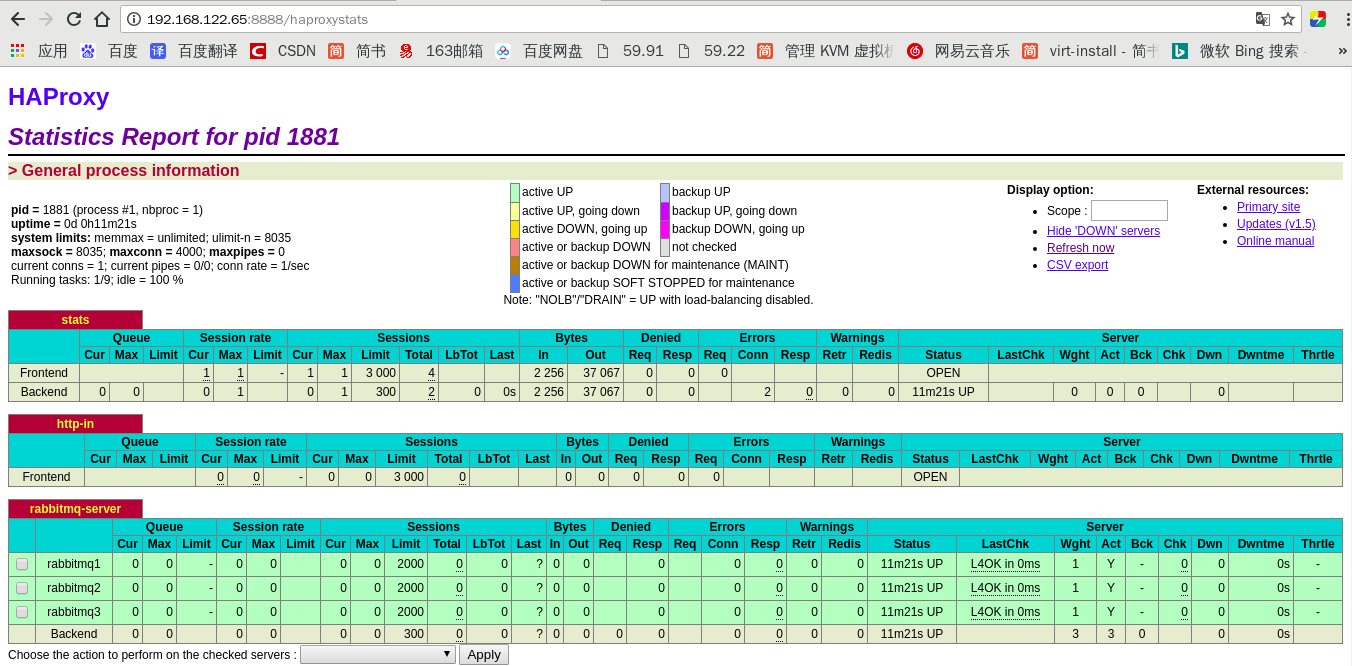
Task: Reload the page with the browser refresh icon
Action: pyautogui.click(x=74, y=19)
